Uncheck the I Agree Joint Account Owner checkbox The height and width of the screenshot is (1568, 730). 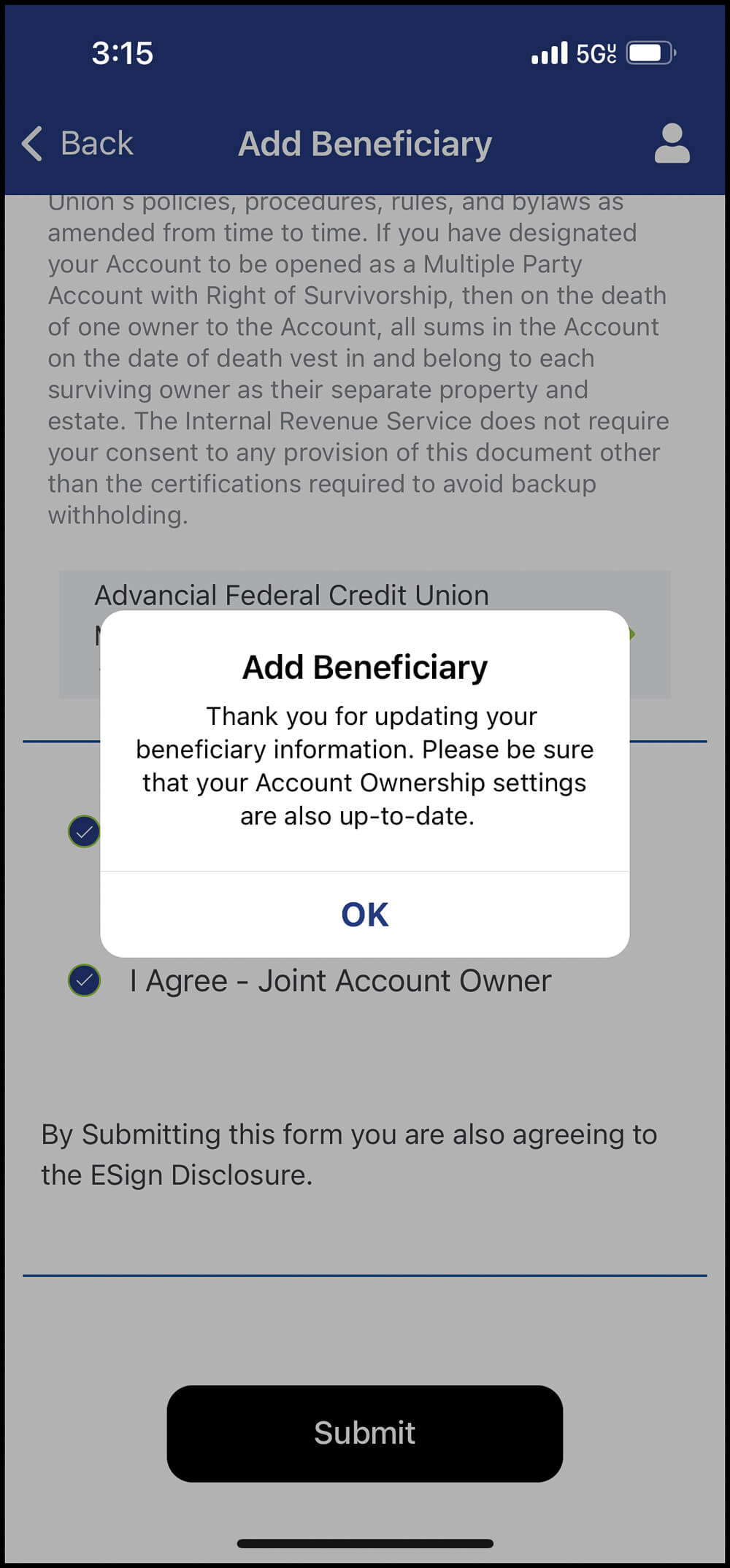pos(85,980)
